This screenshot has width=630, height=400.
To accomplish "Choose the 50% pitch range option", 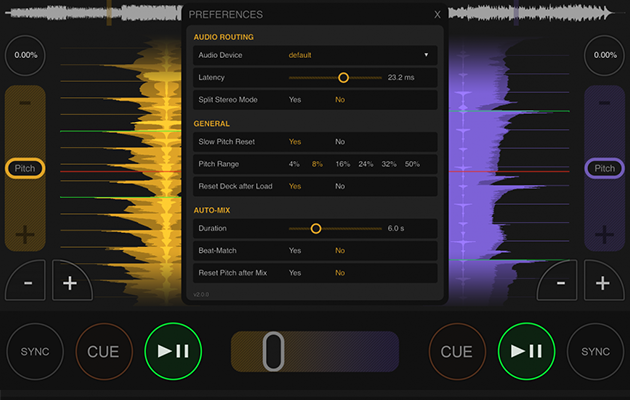I will tap(412, 164).
